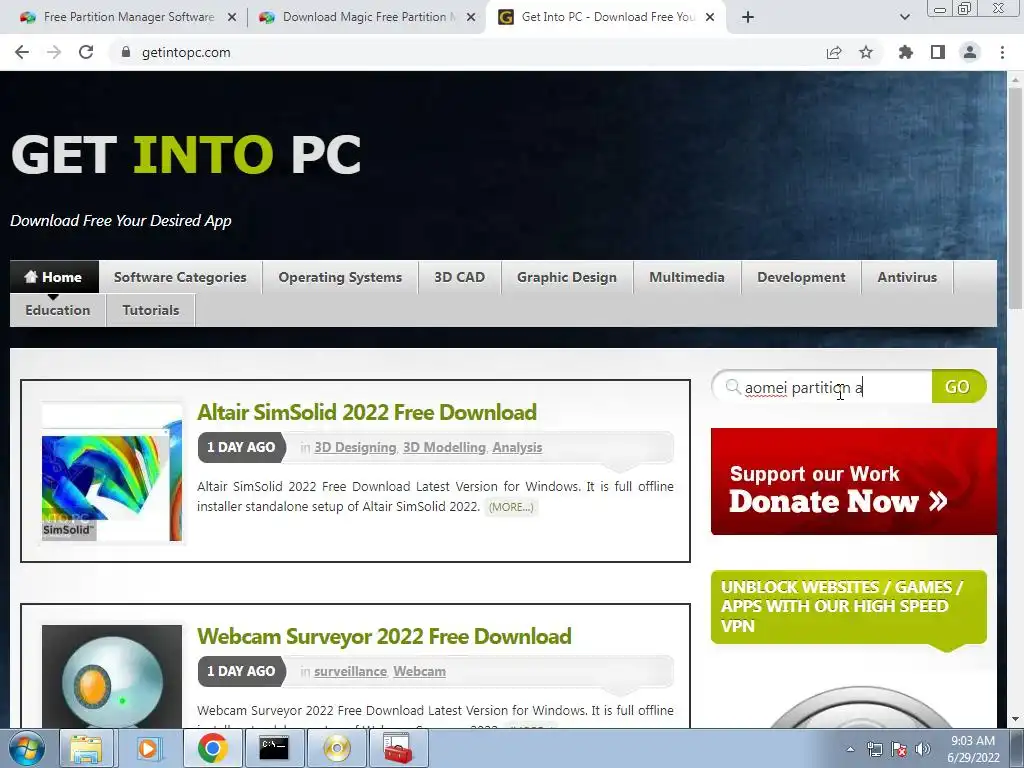Open the 3D Designing category link
The height and width of the screenshot is (768, 1024).
tap(355, 447)
